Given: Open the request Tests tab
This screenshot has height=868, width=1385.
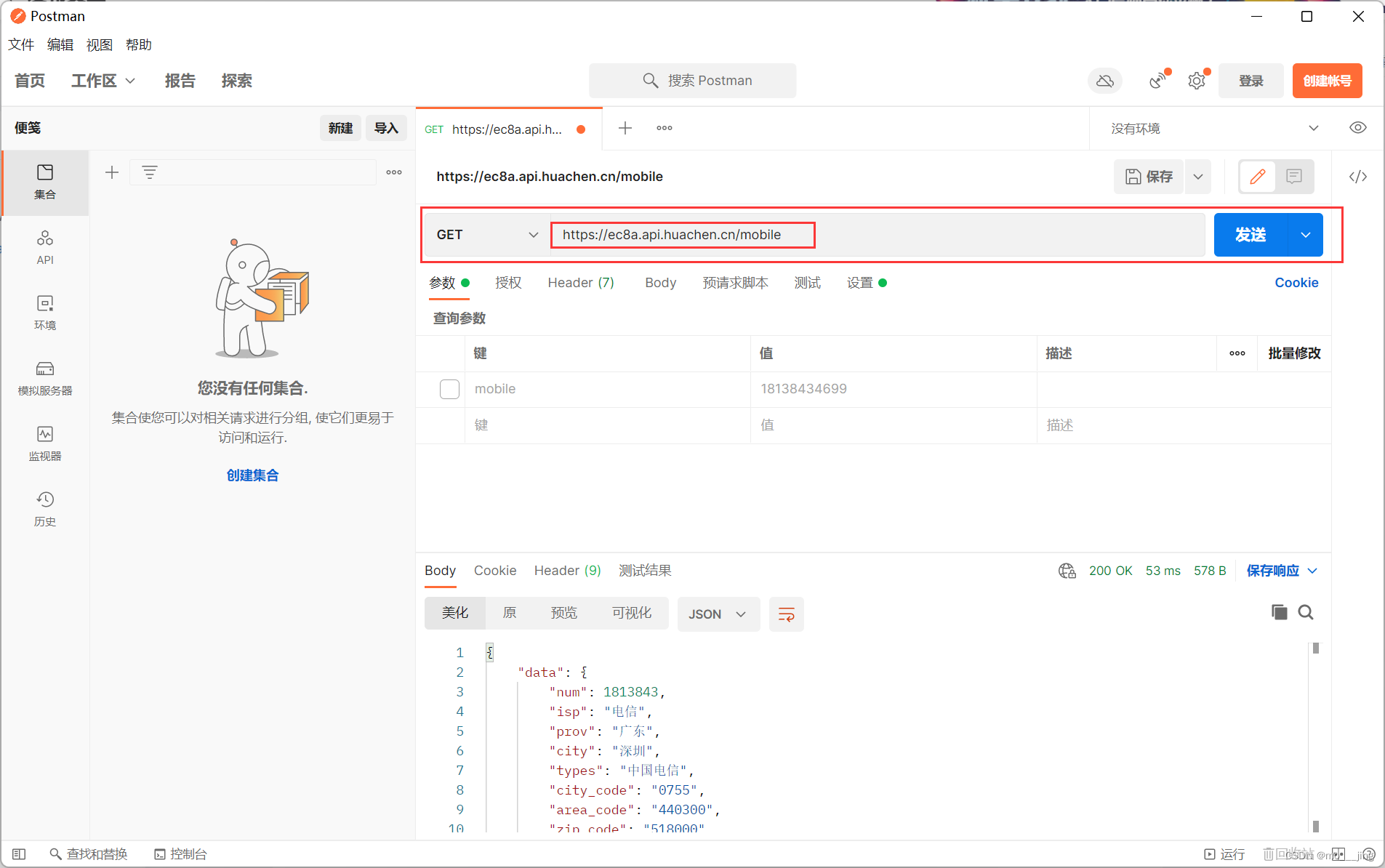Looking at the screenshot, I should 808,283.
